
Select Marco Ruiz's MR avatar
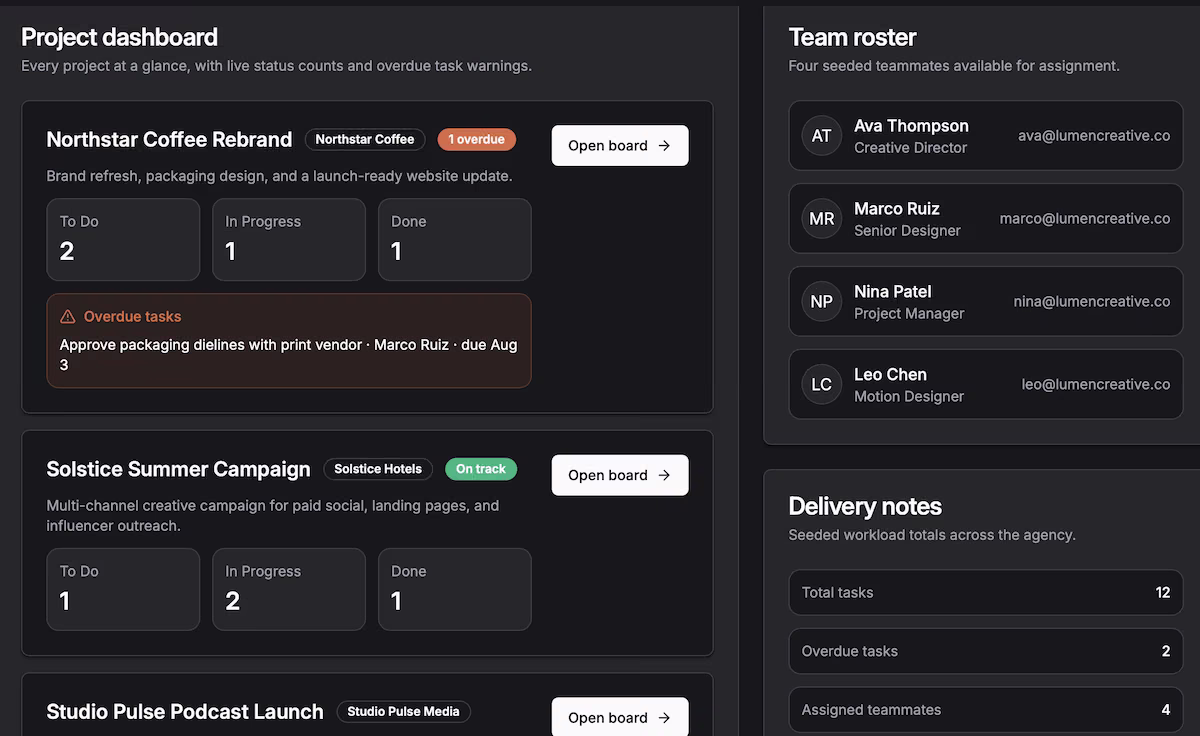tap(822, 219)
